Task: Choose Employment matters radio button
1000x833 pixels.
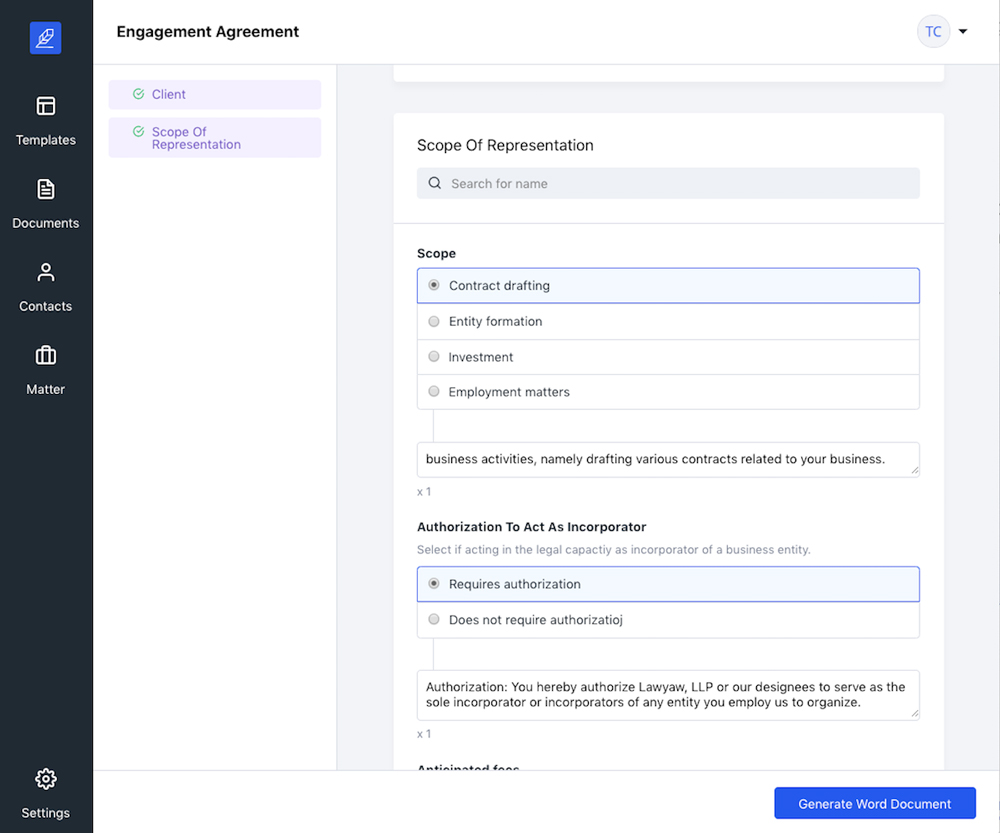Action: click(434, 392)
